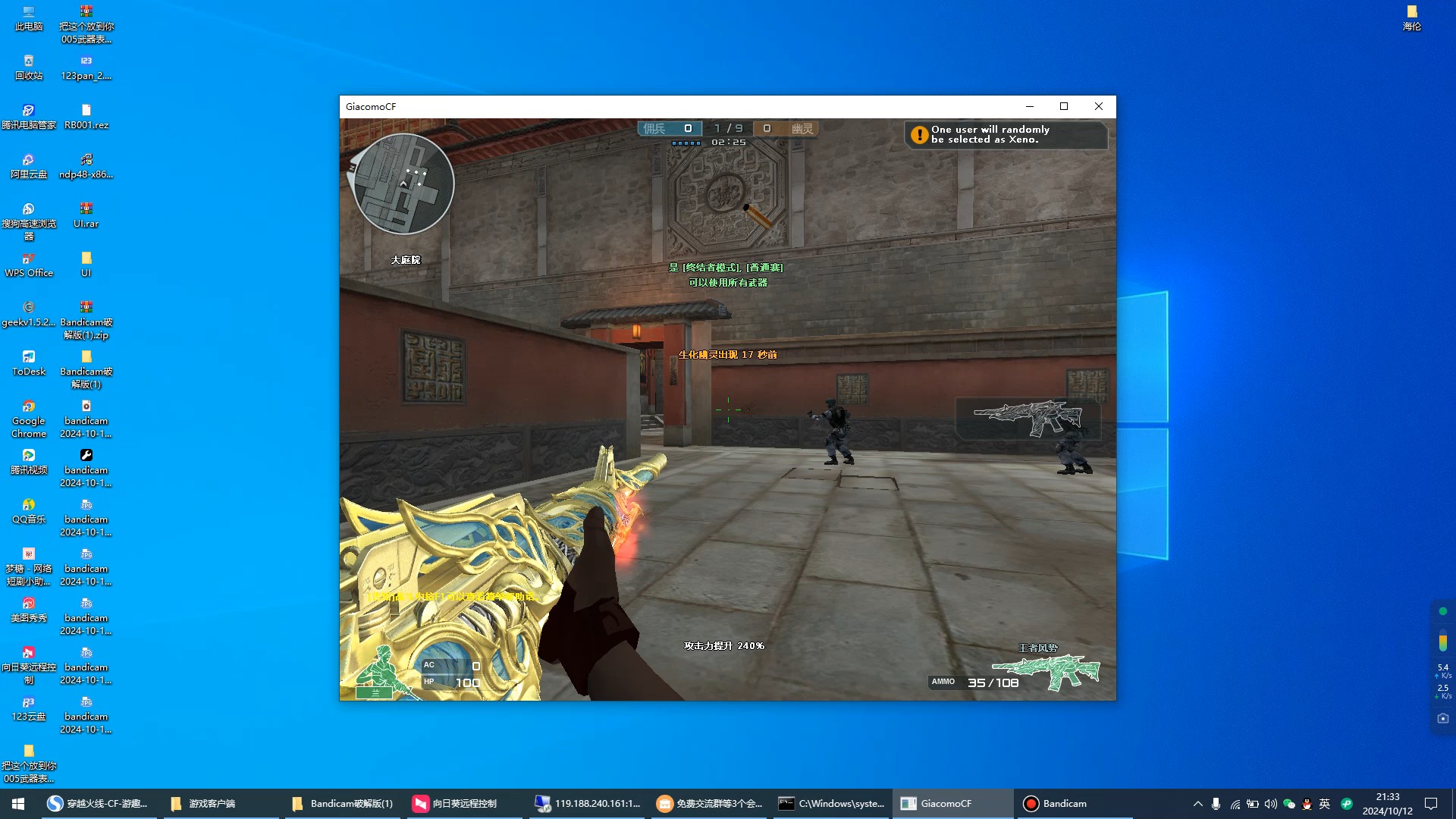Viewport: 1456px width, 819px height.
Task: Click the game timer 02:25 display field
Action: 727,141
